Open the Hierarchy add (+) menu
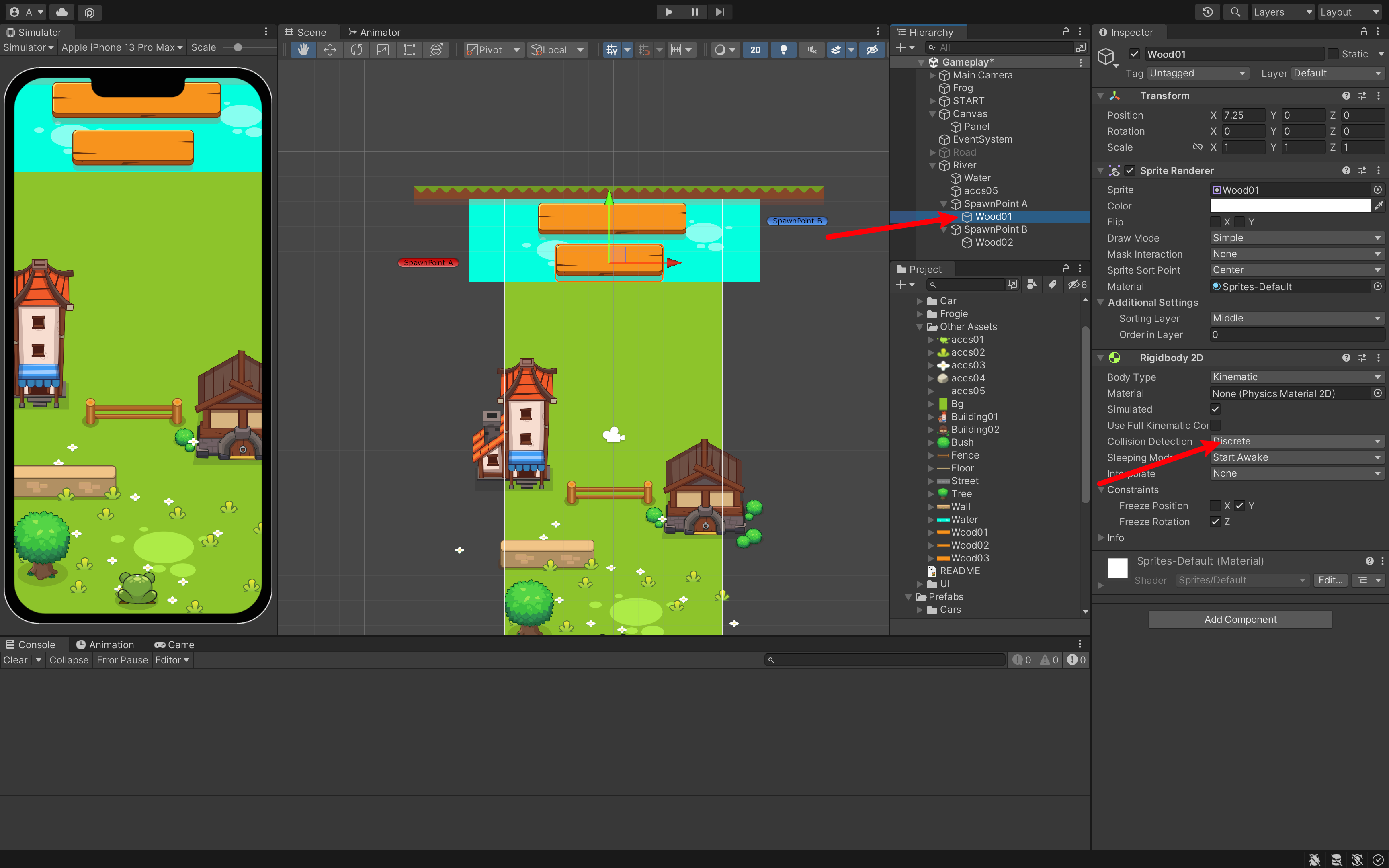Screen dimensions: 1389x868 [x=905, y=48]
